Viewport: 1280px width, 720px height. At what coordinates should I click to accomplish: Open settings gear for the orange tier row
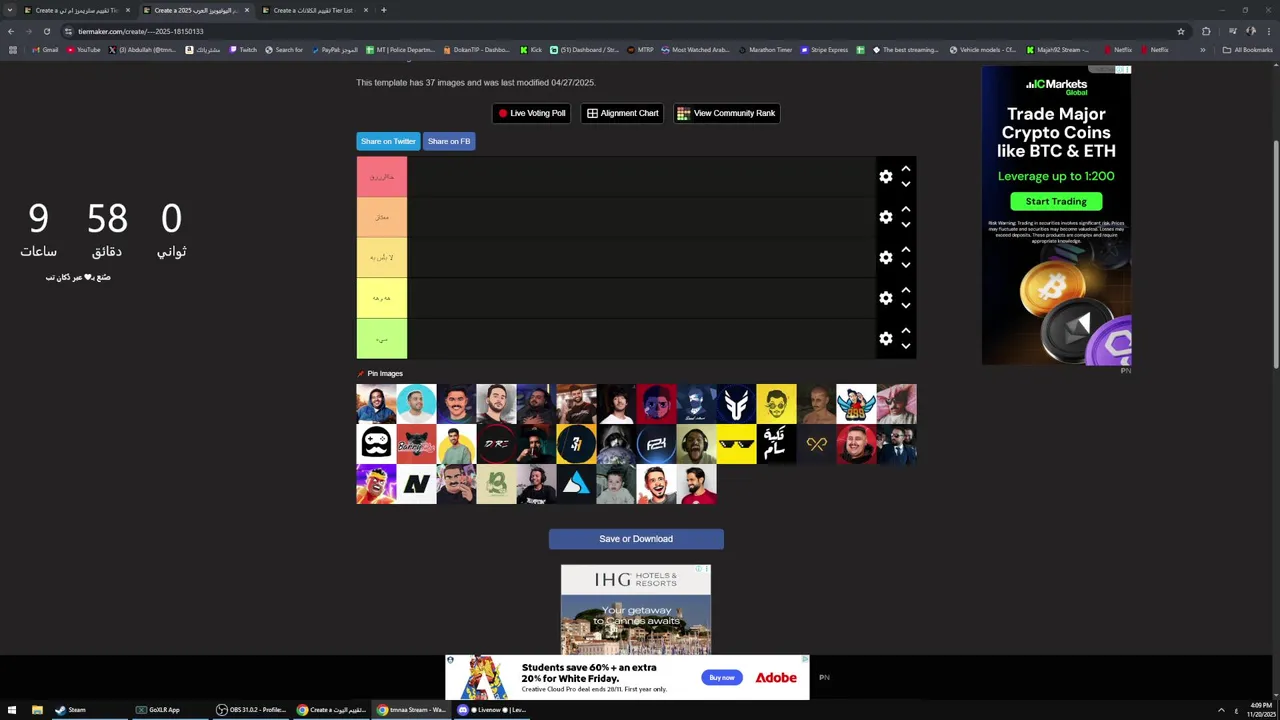[x=885, y=217]
